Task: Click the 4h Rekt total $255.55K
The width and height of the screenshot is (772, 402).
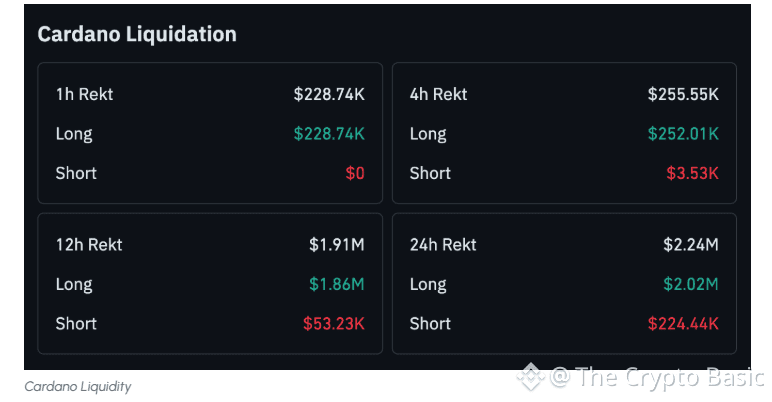Action: tap(683, 94)
